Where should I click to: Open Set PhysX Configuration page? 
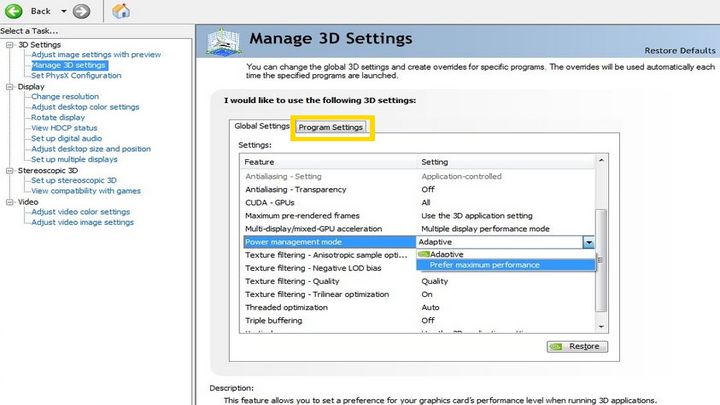[x=76, y=75]
